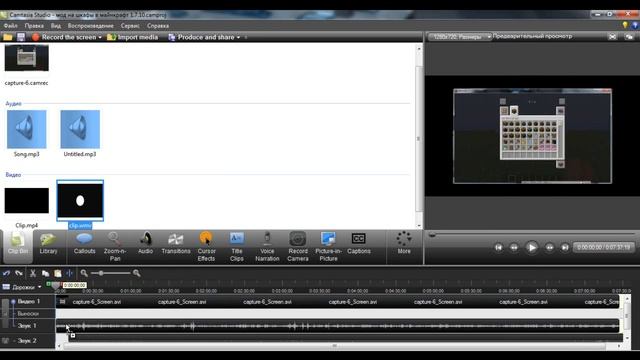The image size is (640, 360).
Task: Open Cursor Effects
Action: pyautogui.click(x=206, y=247)
